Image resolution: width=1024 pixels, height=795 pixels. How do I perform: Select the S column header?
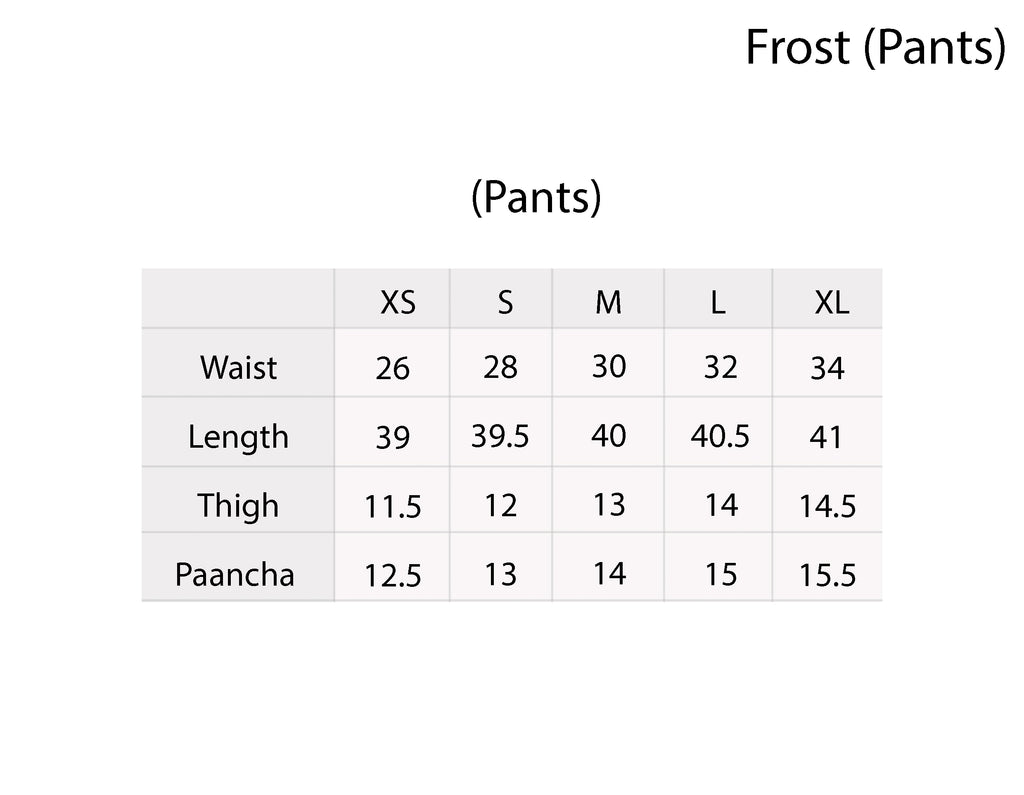click(x=505, y=302)
